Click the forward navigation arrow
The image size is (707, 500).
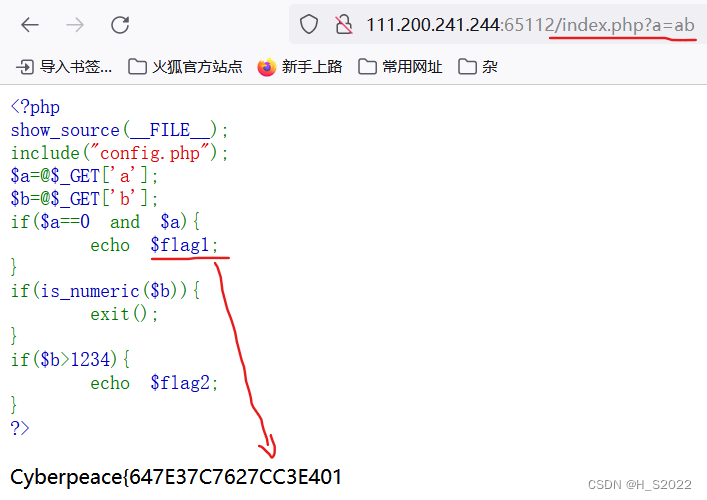(x=75, y=25)
